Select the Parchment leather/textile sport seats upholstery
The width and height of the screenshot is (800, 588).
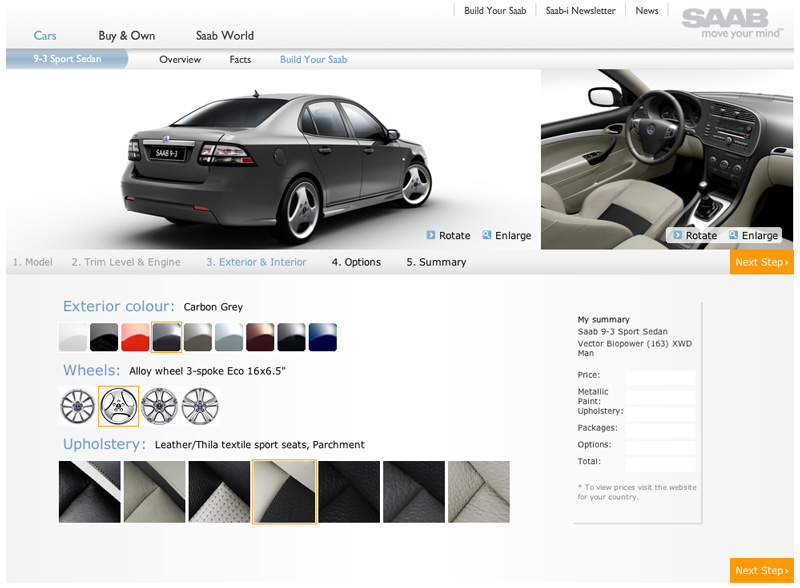[x=284, y=492]
